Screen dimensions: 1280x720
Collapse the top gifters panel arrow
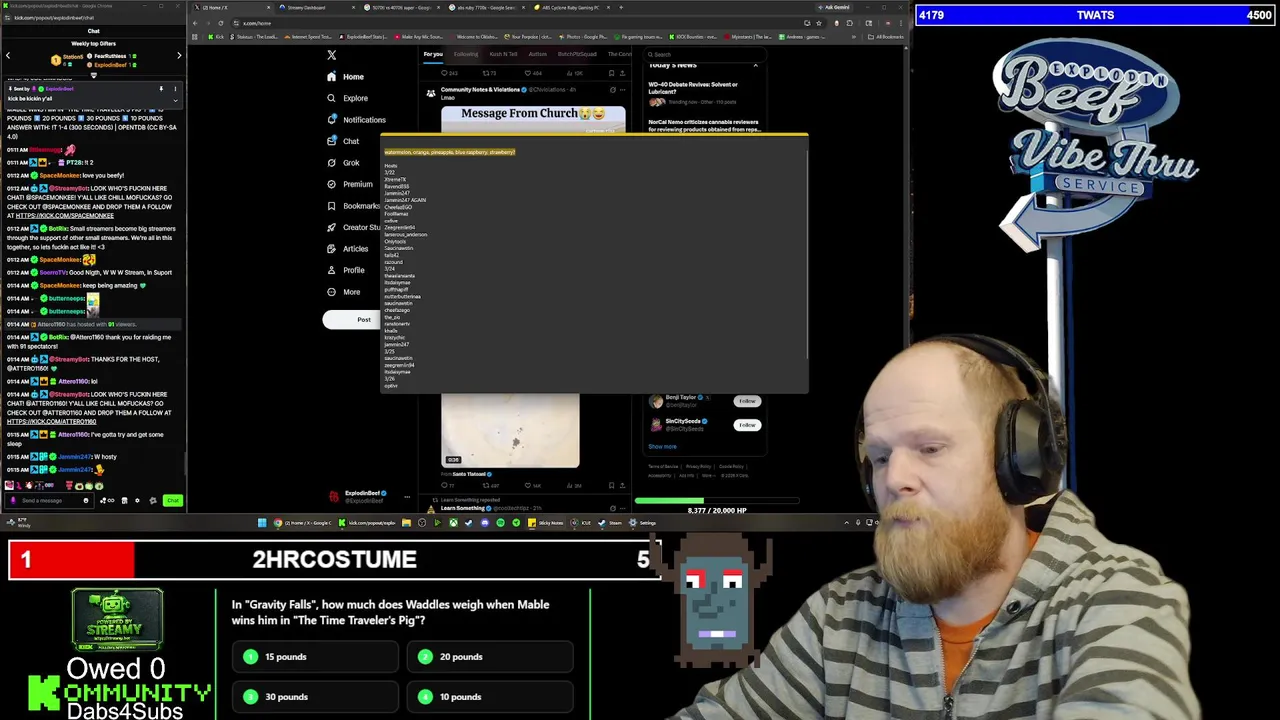(x=93, y=75)
